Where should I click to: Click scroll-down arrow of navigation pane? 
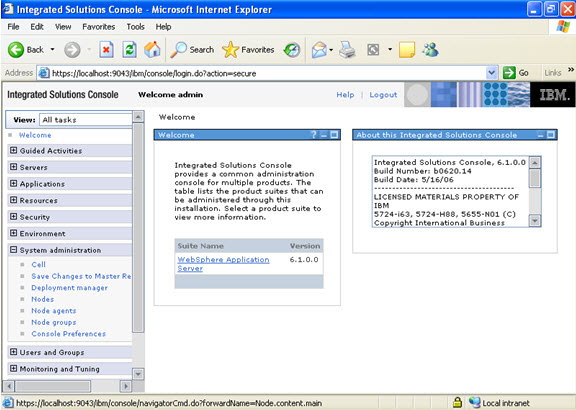click(138, 374)
